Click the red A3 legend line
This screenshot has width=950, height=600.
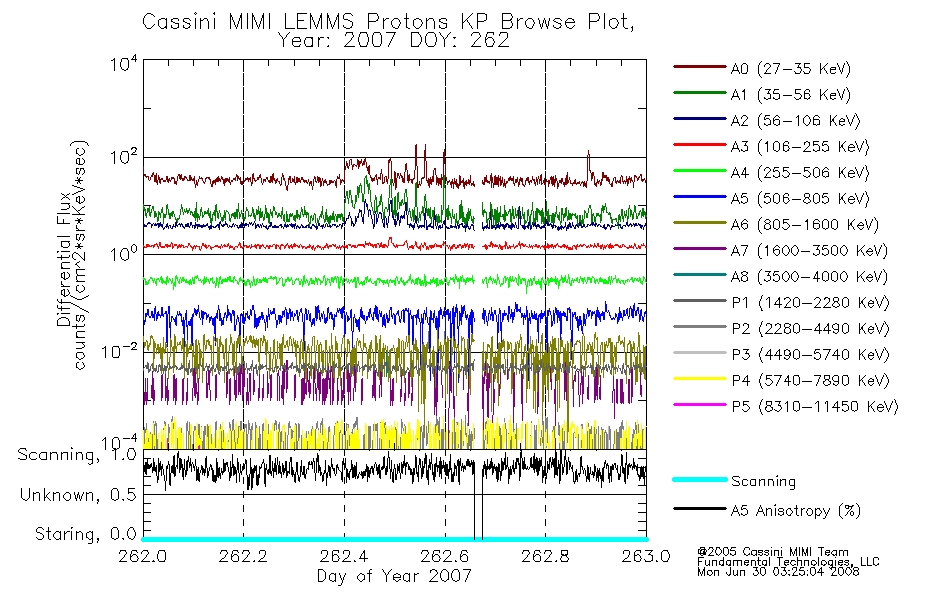tap(700, 145)
